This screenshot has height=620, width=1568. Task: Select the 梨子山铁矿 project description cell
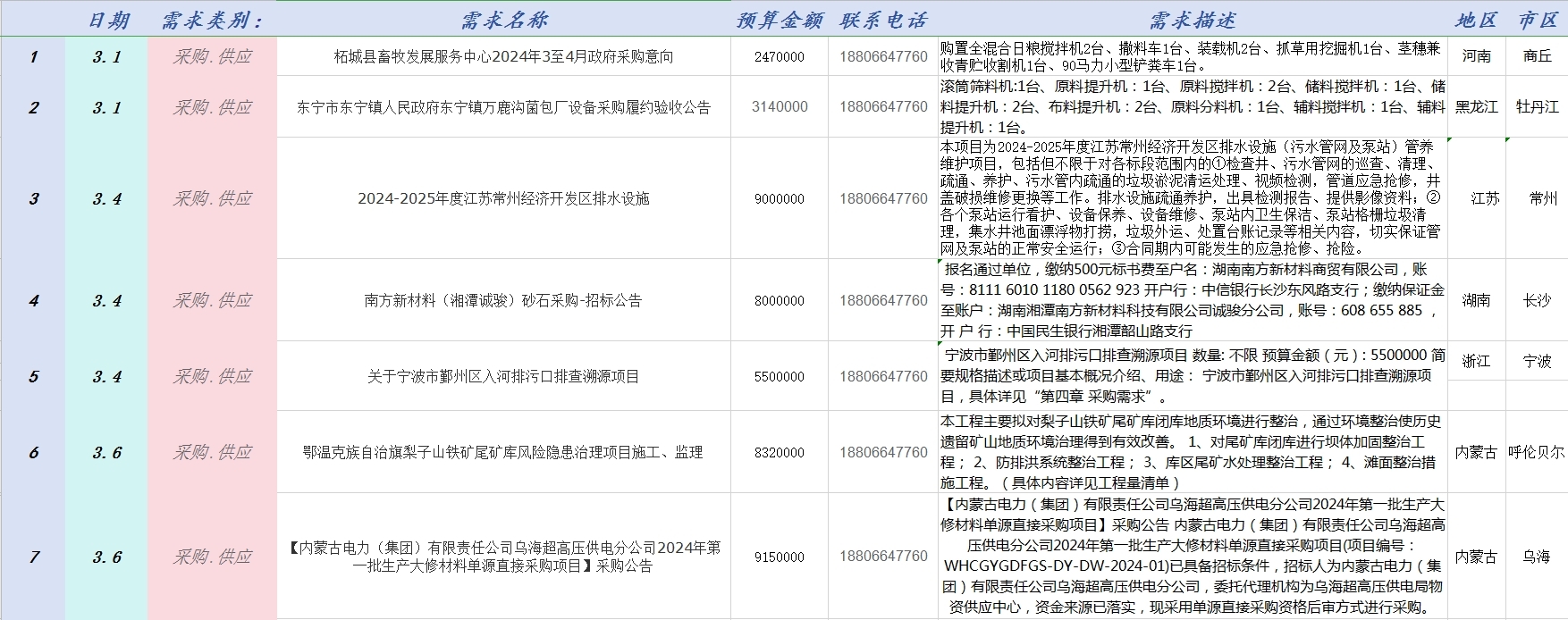point(1192,452)
